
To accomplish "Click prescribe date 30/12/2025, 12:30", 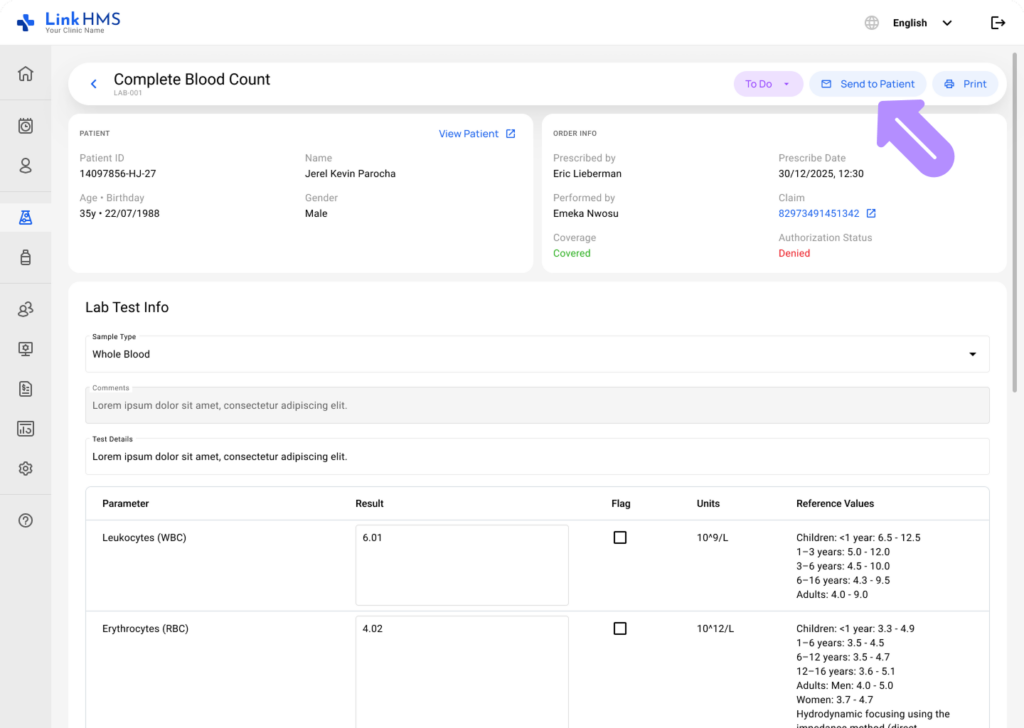I will click(x=821, y=174).
